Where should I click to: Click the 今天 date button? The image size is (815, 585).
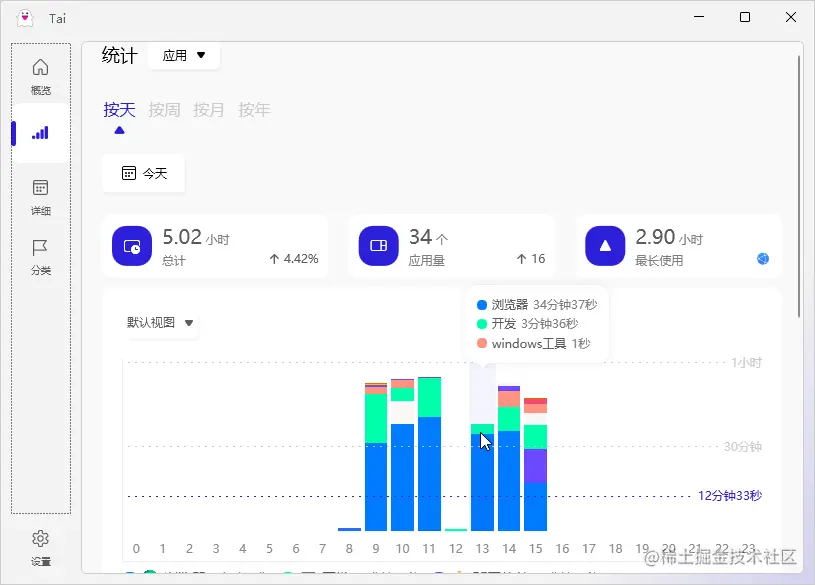point(143,173)
